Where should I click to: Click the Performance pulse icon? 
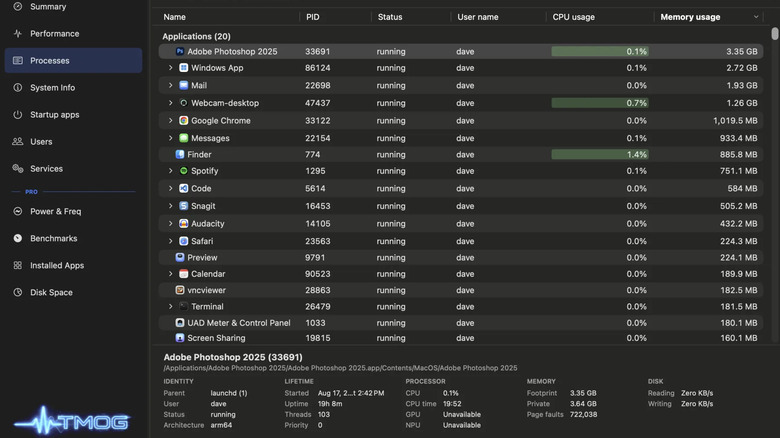pyautogui.click(x=18, y=33)
